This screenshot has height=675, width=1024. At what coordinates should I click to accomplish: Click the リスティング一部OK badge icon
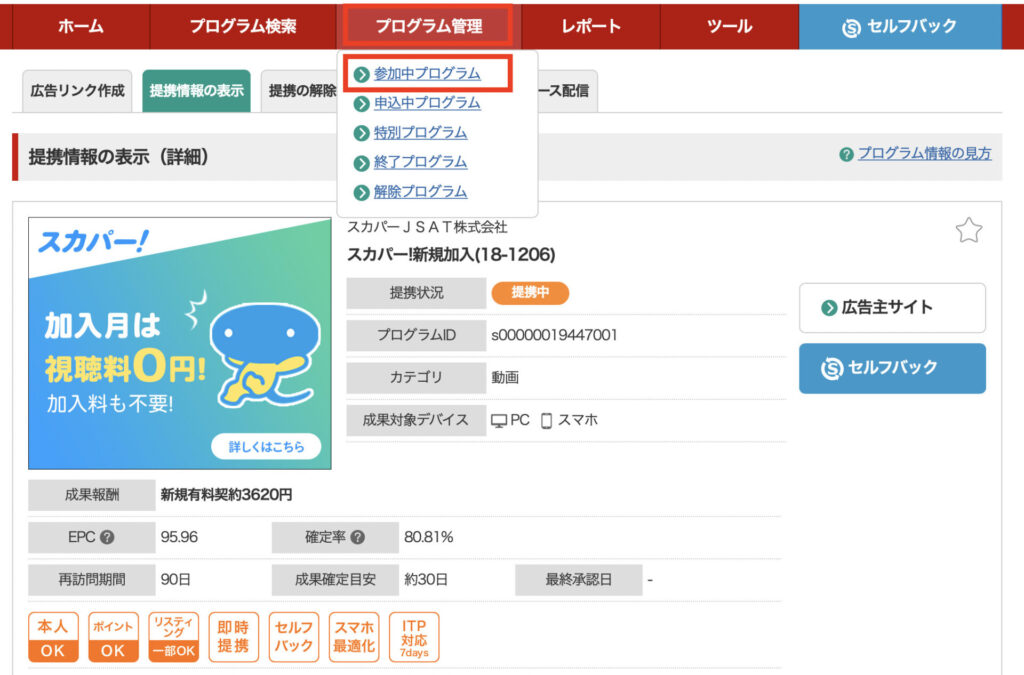173,637
